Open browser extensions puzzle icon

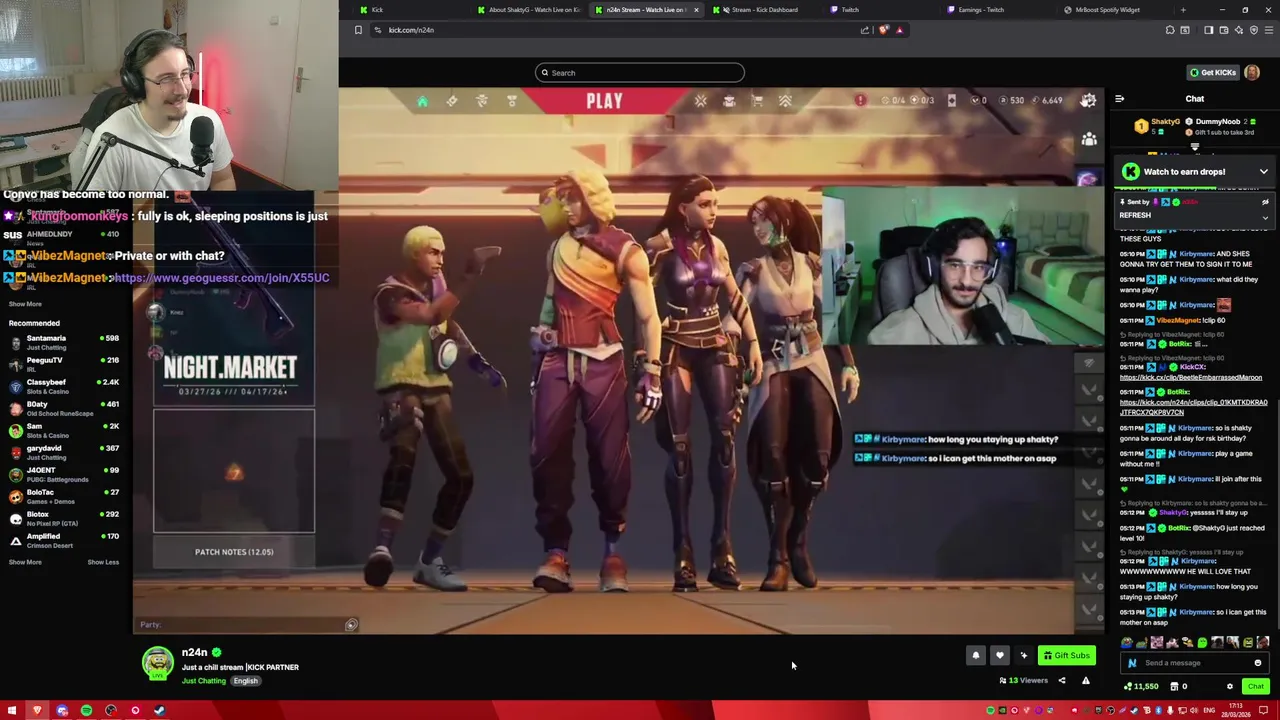pos(1170,30)
